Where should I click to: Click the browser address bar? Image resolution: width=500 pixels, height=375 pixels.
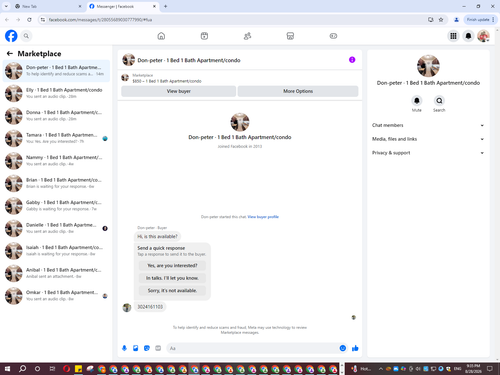point(233,20)
